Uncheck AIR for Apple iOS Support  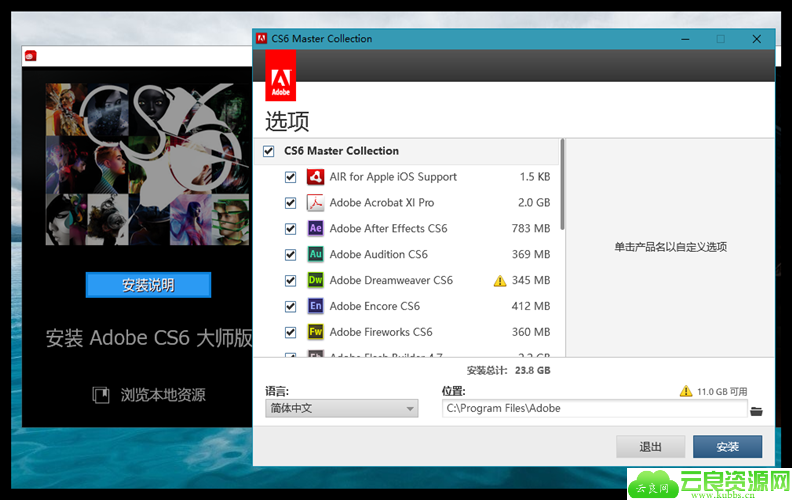tap(290, 177)
